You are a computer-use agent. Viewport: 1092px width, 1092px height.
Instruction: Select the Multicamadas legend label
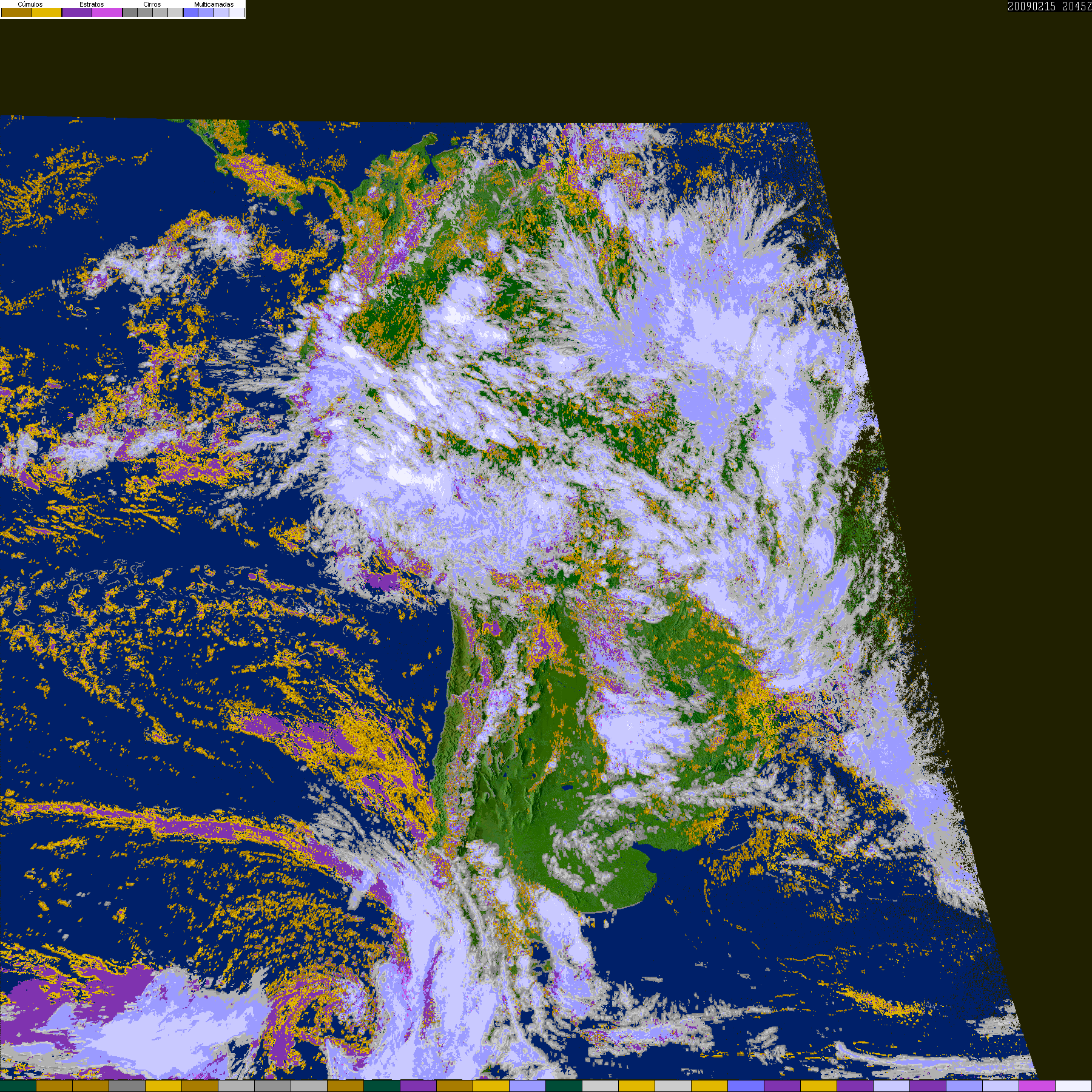click(x=214, y=4)
